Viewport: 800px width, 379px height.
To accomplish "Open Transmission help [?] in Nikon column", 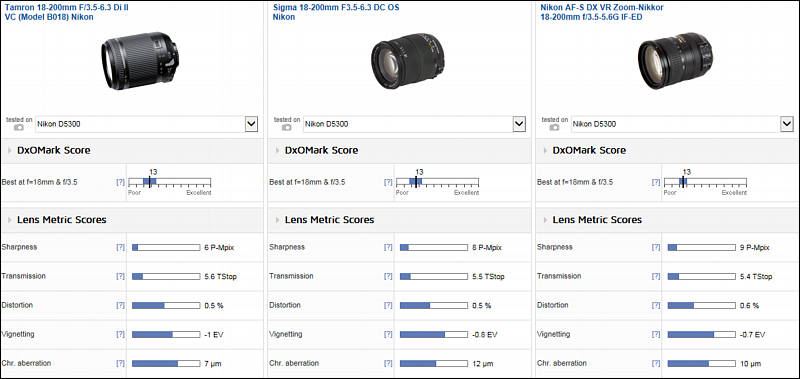I will [x=656, y=276].
